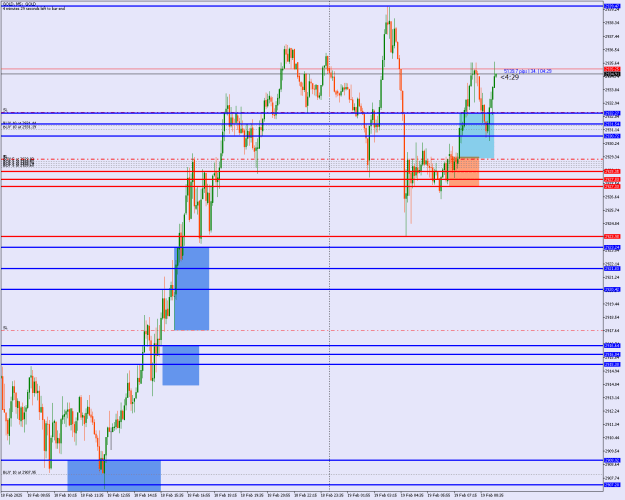Select the topmost blue horizontal line
625x500 pixels.
point(302,6)
